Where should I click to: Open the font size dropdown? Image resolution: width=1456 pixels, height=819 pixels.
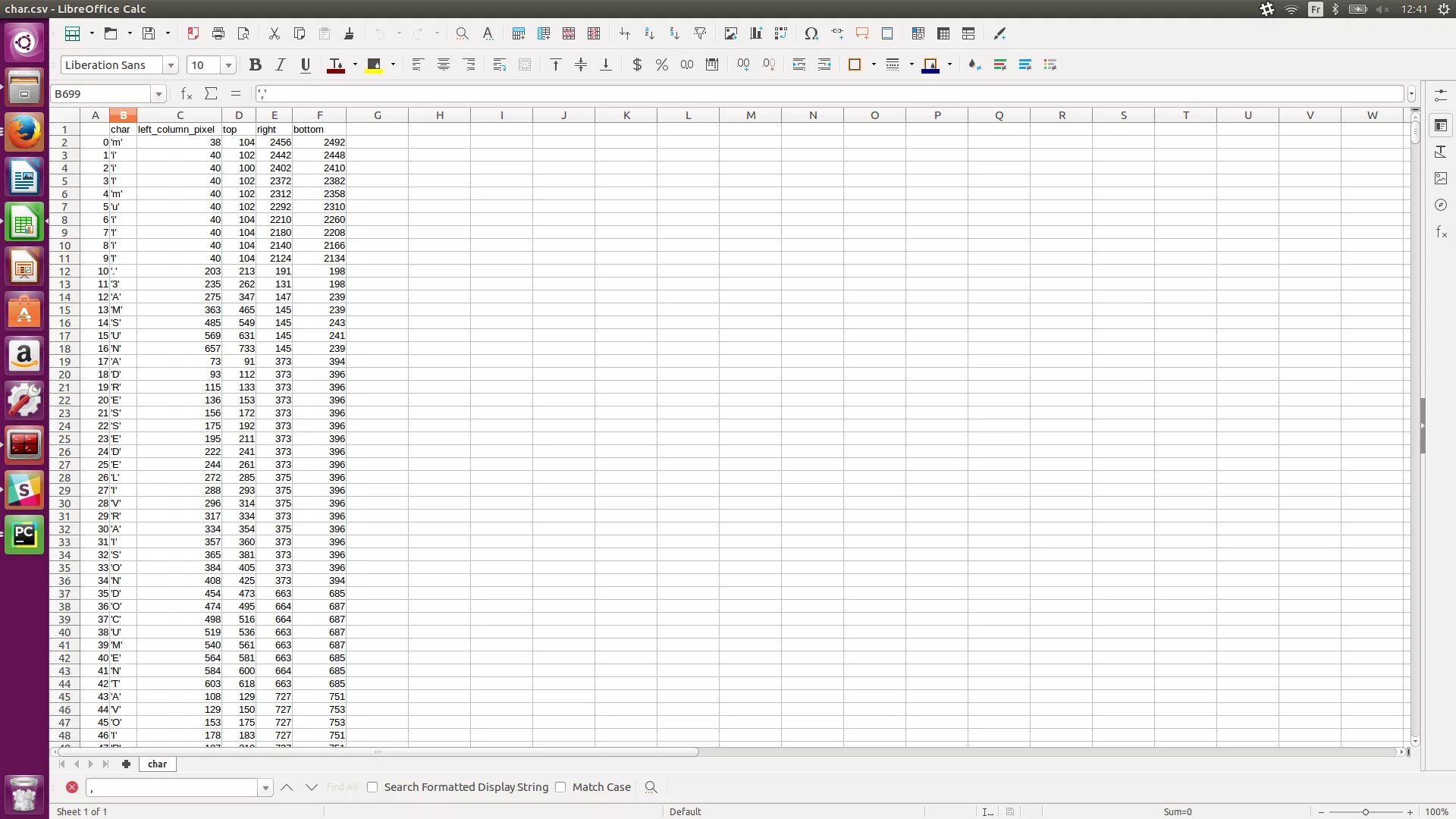(228, 65)
